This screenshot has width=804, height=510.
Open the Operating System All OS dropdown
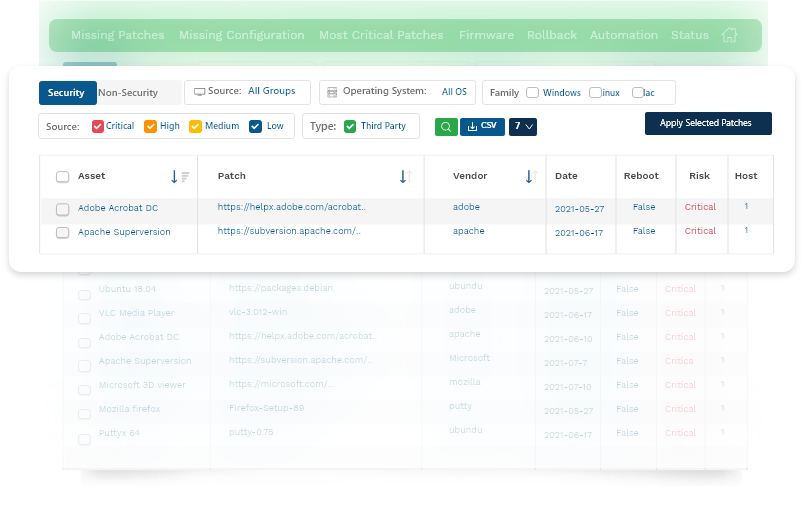point(397,92)
